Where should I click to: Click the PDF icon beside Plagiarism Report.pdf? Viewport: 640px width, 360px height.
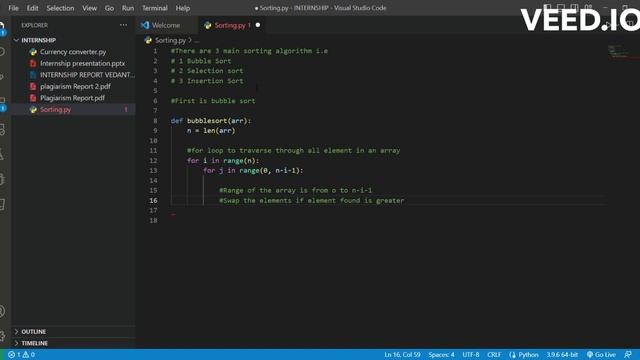click(33, 98)
